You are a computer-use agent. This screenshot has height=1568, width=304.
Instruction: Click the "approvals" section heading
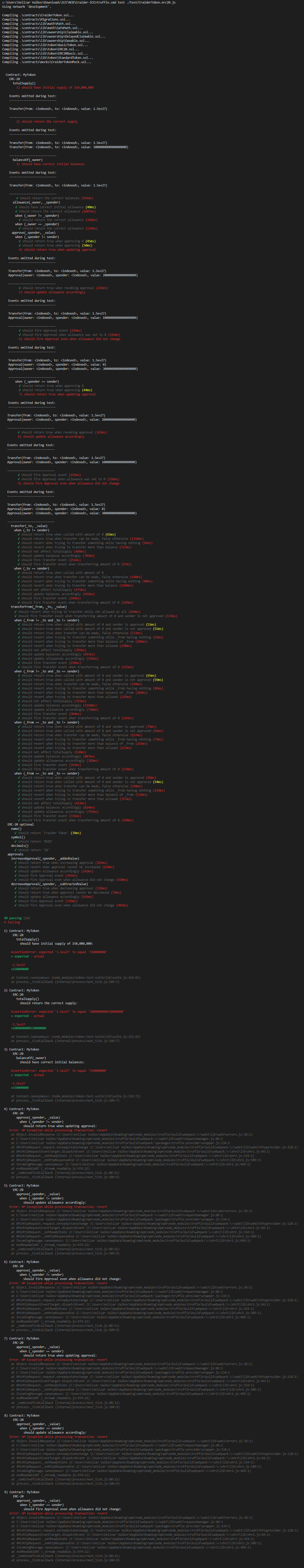click(15, 854)
